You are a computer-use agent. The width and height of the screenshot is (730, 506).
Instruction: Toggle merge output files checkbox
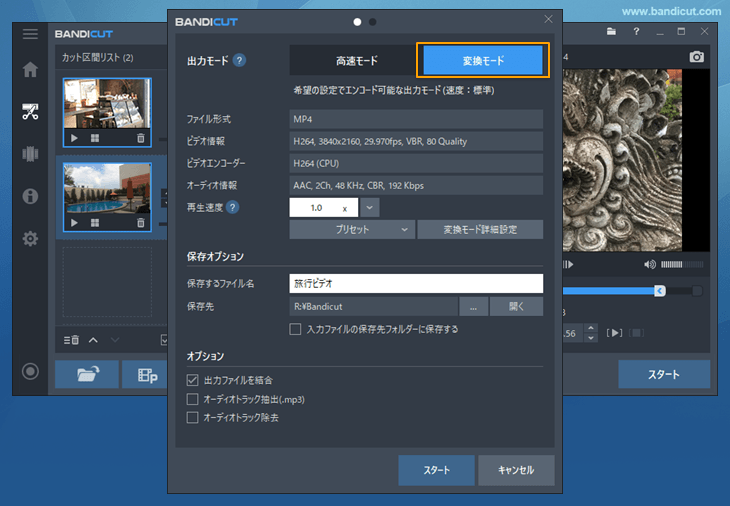tap(192, 380)
